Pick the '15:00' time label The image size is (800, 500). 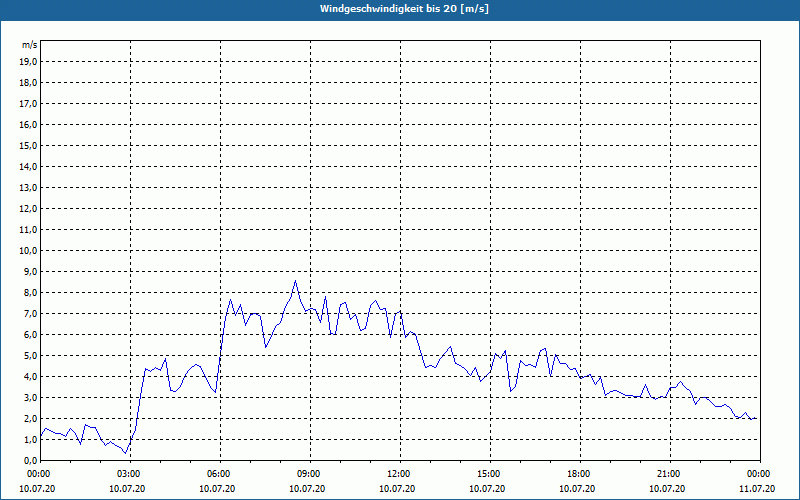pos(490,474)
